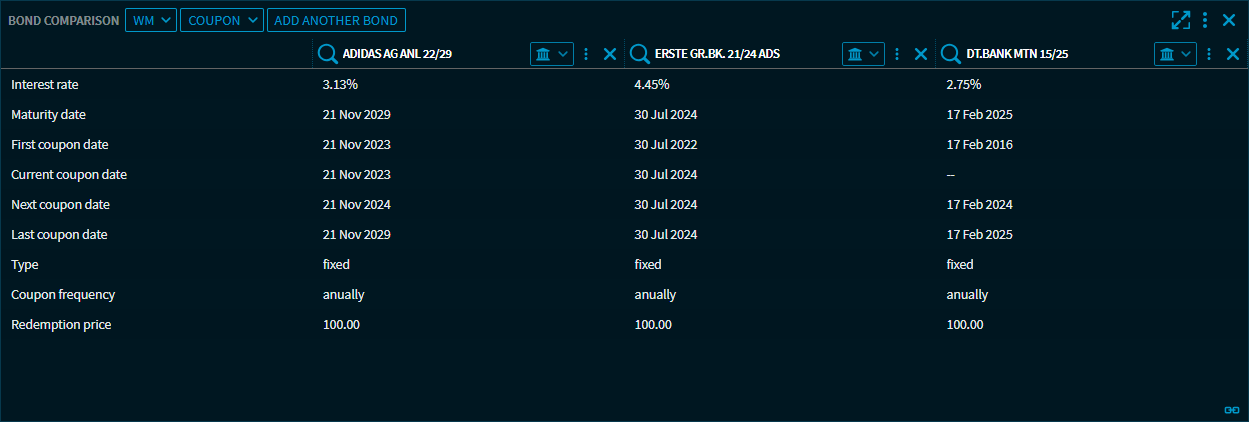Remove the DT.BANK MTN 15/25 bond column
This screenshot has height=422, width=1249.
(1233, 54)
